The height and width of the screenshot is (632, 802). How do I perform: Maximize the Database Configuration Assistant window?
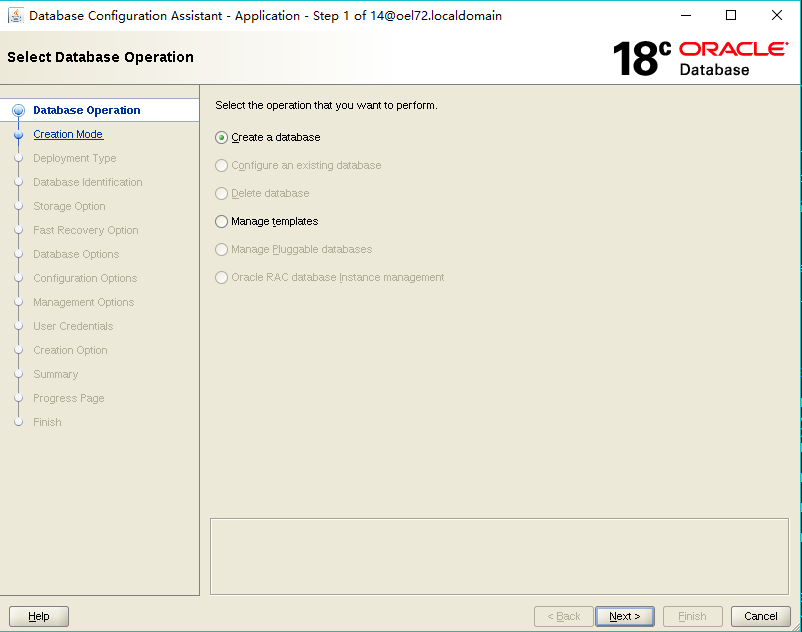coord(731,16)
